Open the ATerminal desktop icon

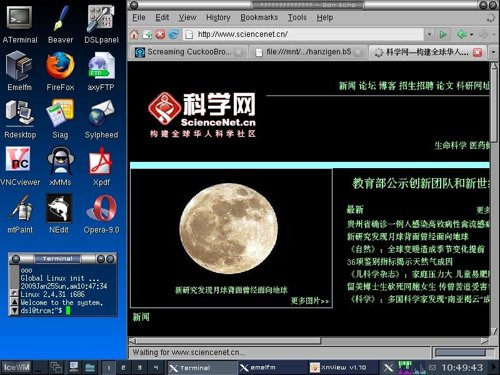pos(20,25)
